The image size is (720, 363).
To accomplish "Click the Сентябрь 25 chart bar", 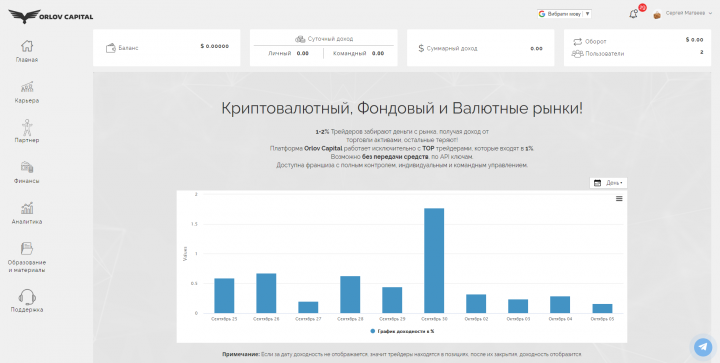I will pos(224,296).
